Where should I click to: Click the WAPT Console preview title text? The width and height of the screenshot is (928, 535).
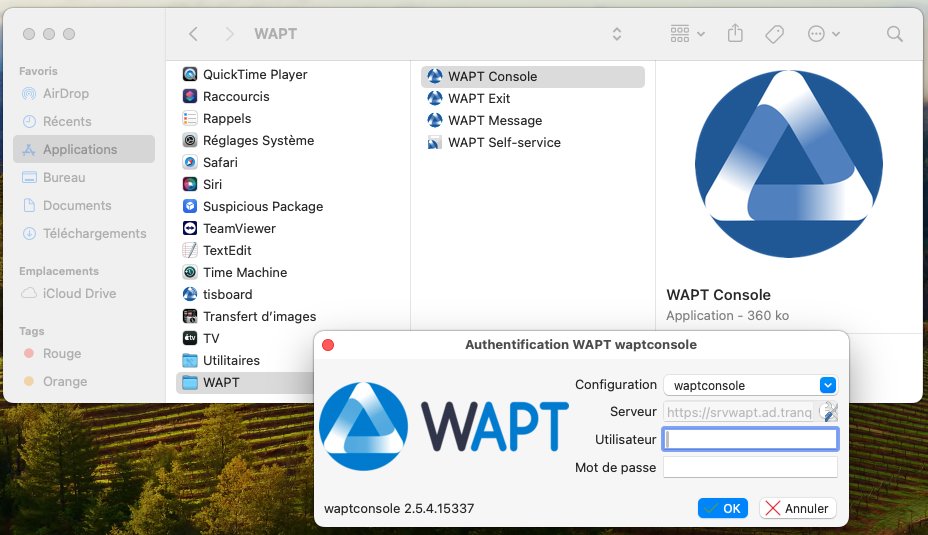[718, 295]
